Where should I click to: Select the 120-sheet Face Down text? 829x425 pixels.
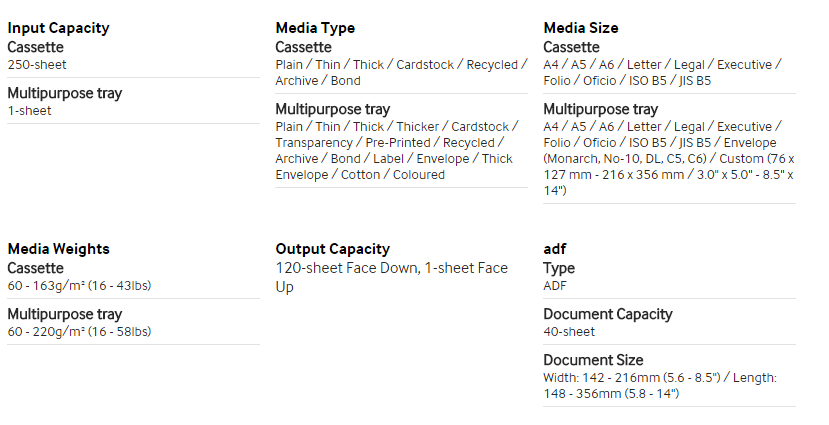tap(346, 269)
